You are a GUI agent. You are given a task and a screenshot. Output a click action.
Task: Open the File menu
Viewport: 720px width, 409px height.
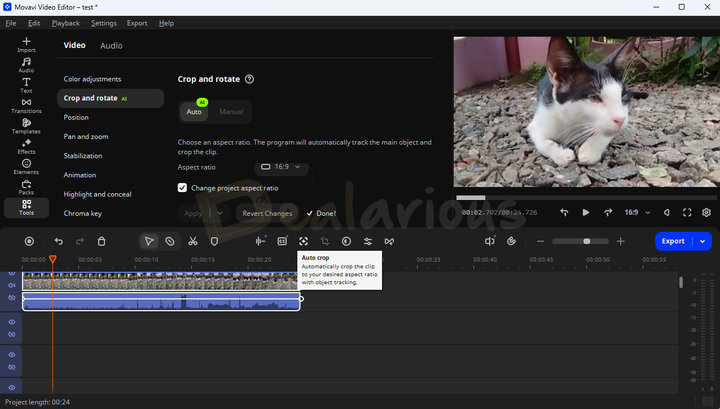(x=11, y=23)
